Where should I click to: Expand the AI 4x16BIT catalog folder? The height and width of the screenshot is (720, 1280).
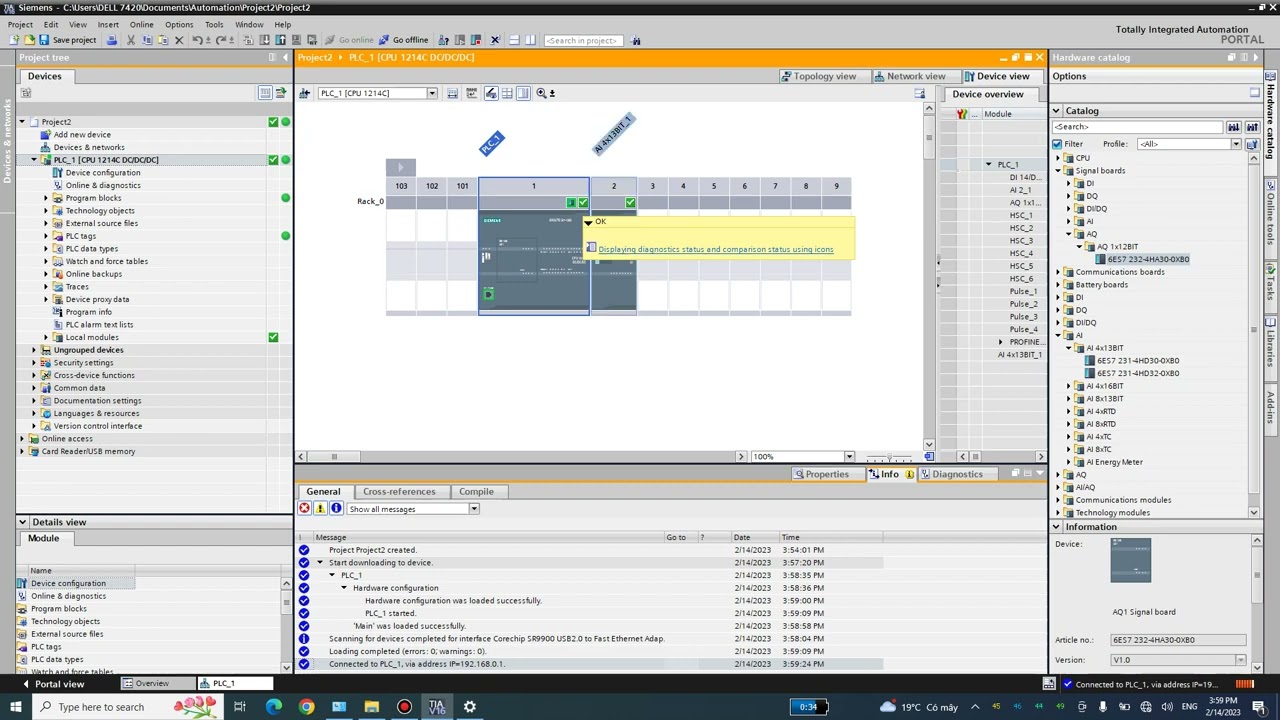(x=1068, y=386)
